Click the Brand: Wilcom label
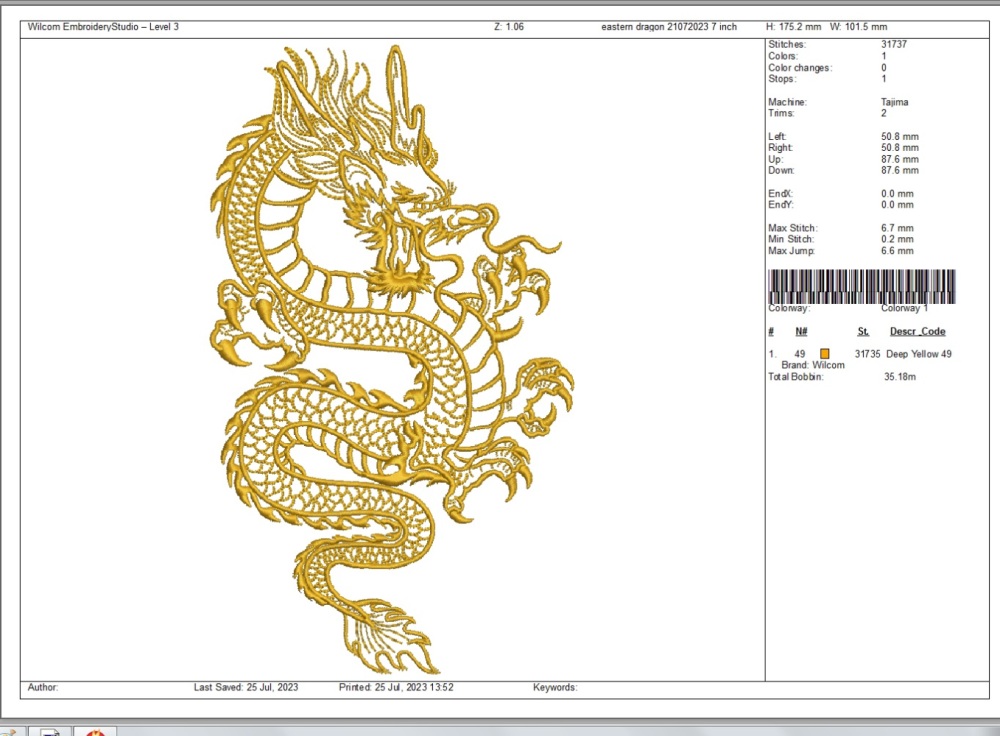 [x=813, y=365]
